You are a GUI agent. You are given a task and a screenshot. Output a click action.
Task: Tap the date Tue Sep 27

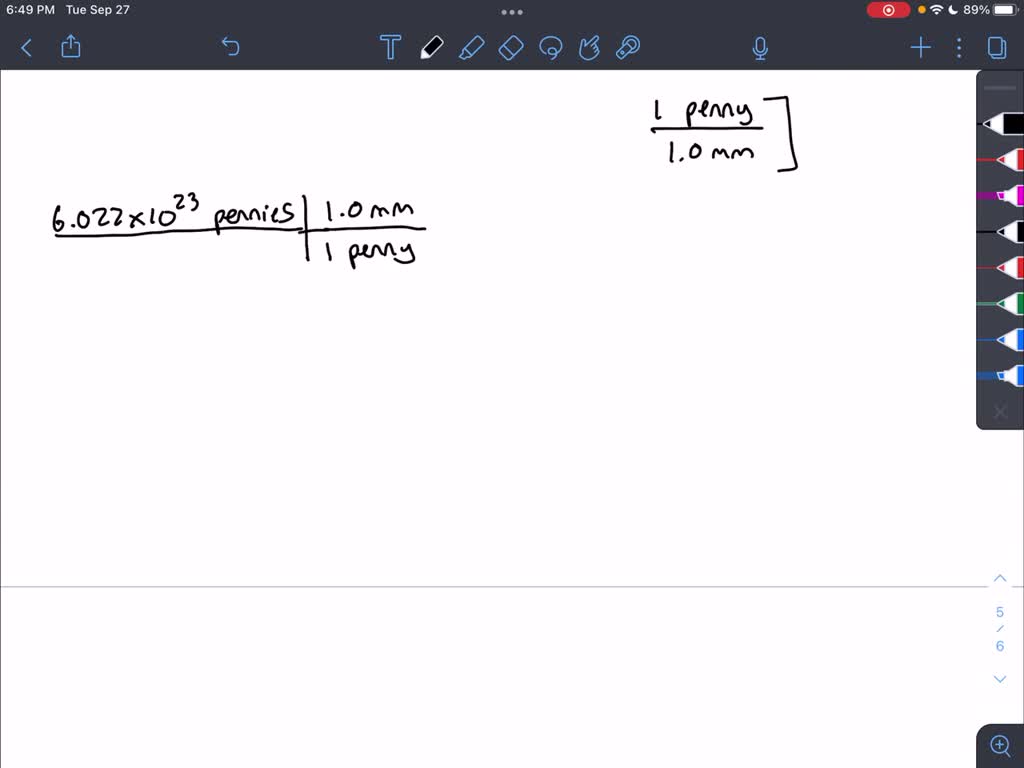pyautogui.click(x=97, y=10)
